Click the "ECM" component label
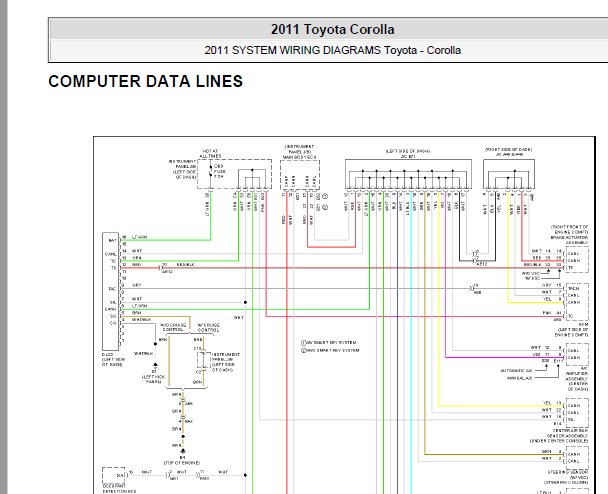 584,324
